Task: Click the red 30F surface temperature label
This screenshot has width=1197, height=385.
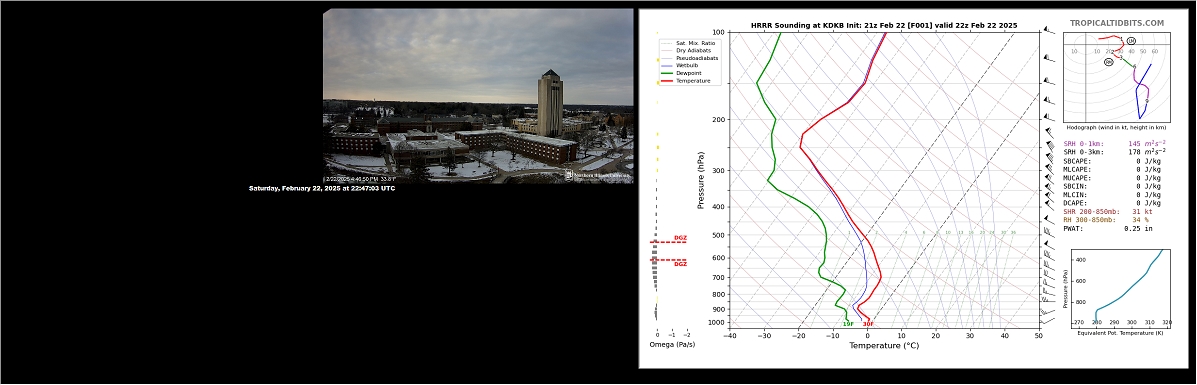Action: click(868, 324)
